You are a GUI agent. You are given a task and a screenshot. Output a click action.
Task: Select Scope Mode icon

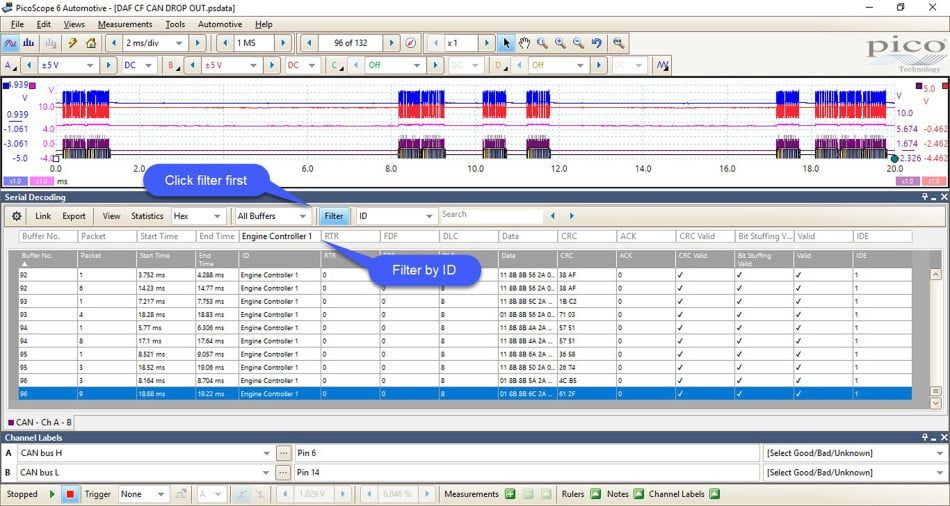pyautogui.click(x=10, y=43)
